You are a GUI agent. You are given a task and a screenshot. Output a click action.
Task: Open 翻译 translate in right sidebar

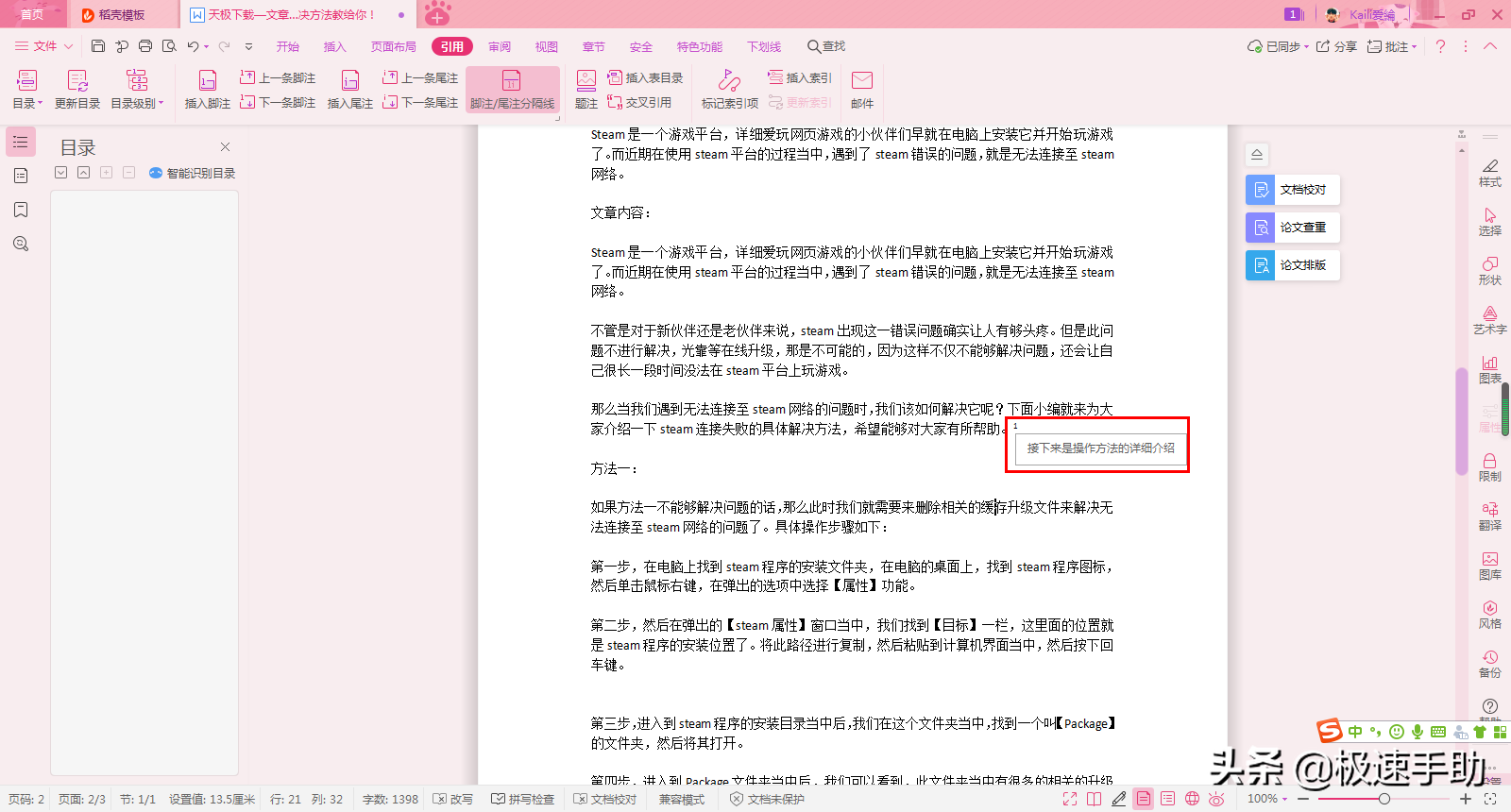coord(1490,516)
